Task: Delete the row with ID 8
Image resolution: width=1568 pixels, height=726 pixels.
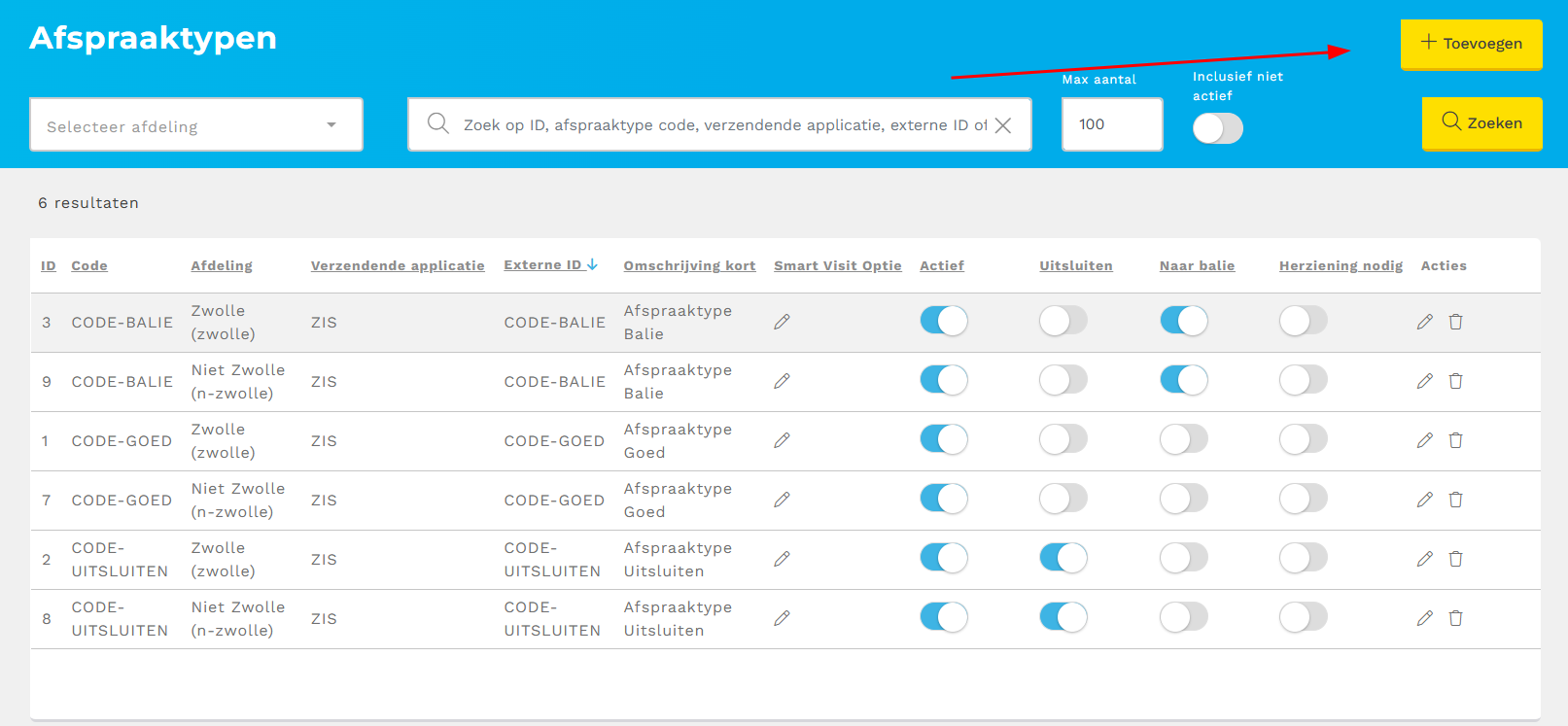Action: (1455, 618)
